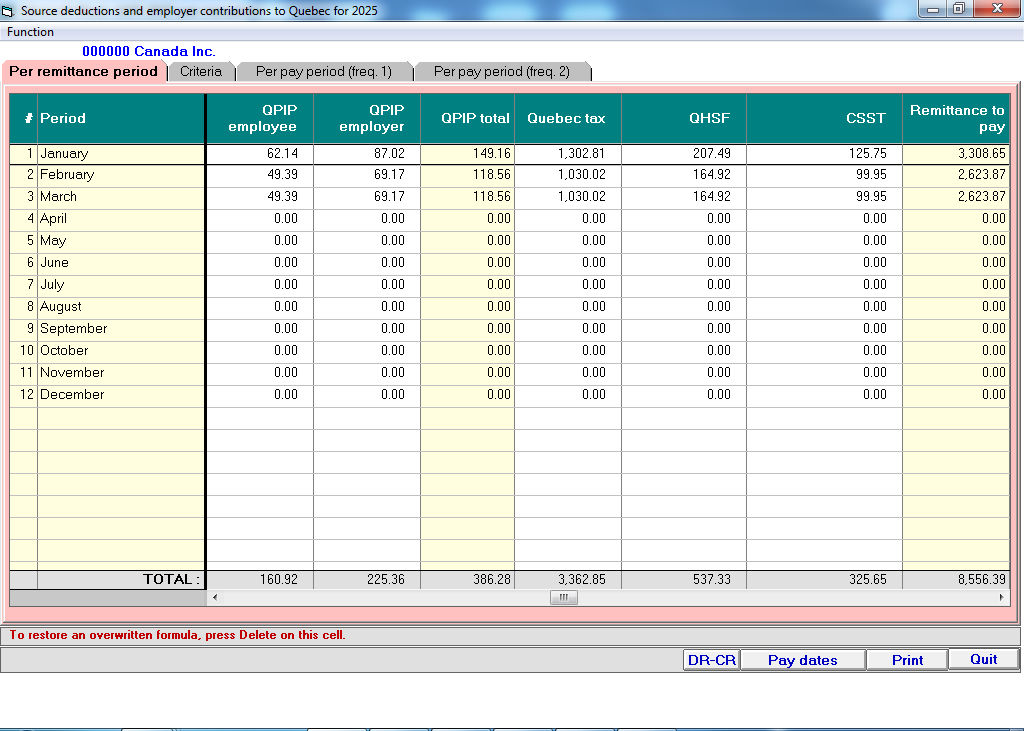
Task: Click the Remittance to pay column header
Action: 955,118
